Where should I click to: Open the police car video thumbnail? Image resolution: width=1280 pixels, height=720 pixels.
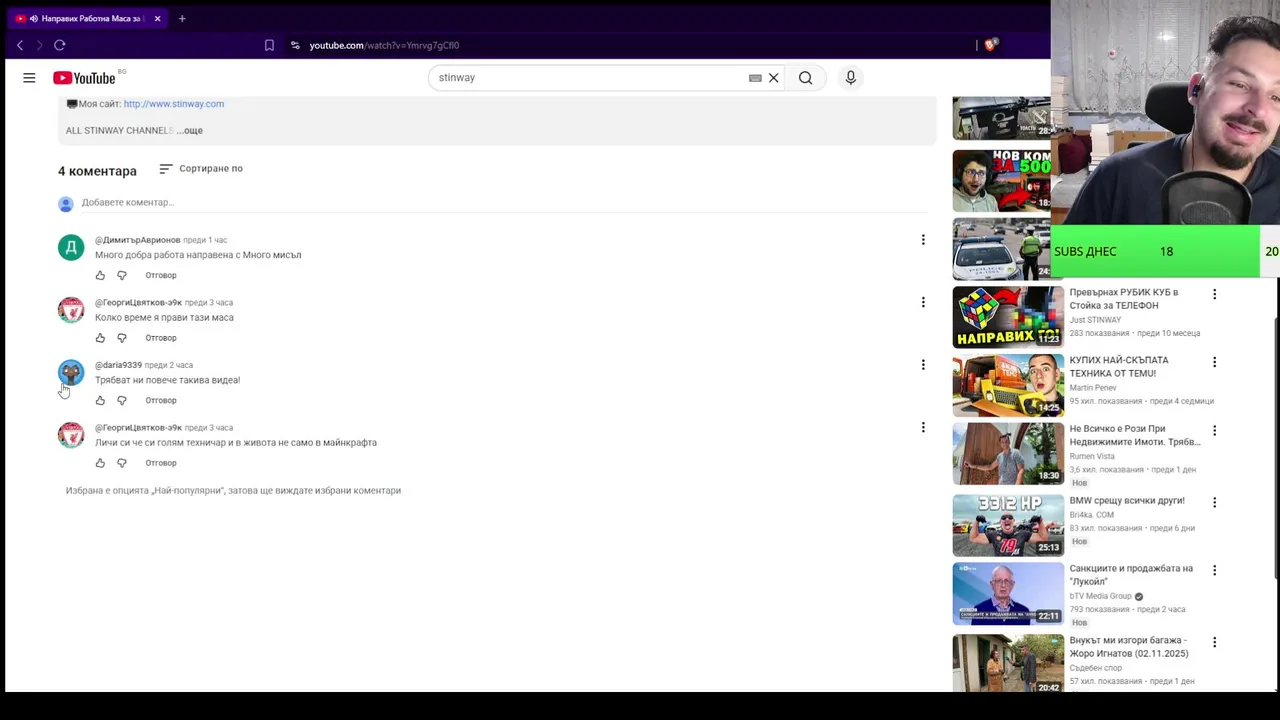pos(1001,249)
